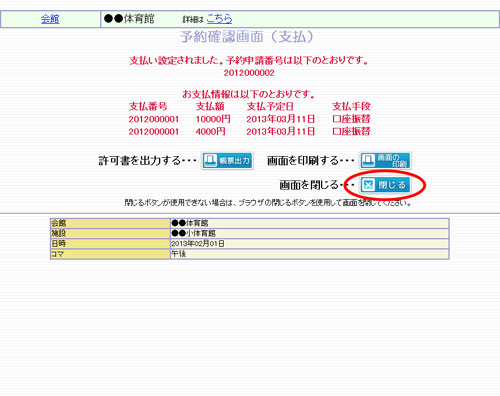Click the コマ row label
This screenshot has height=396, width=500.
point(110,254)
